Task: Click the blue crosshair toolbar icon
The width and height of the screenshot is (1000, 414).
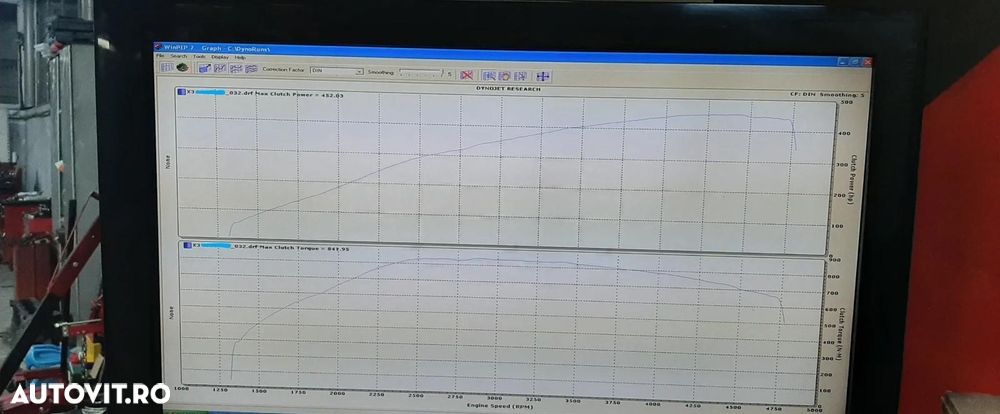Action: (x=543, y=76)
